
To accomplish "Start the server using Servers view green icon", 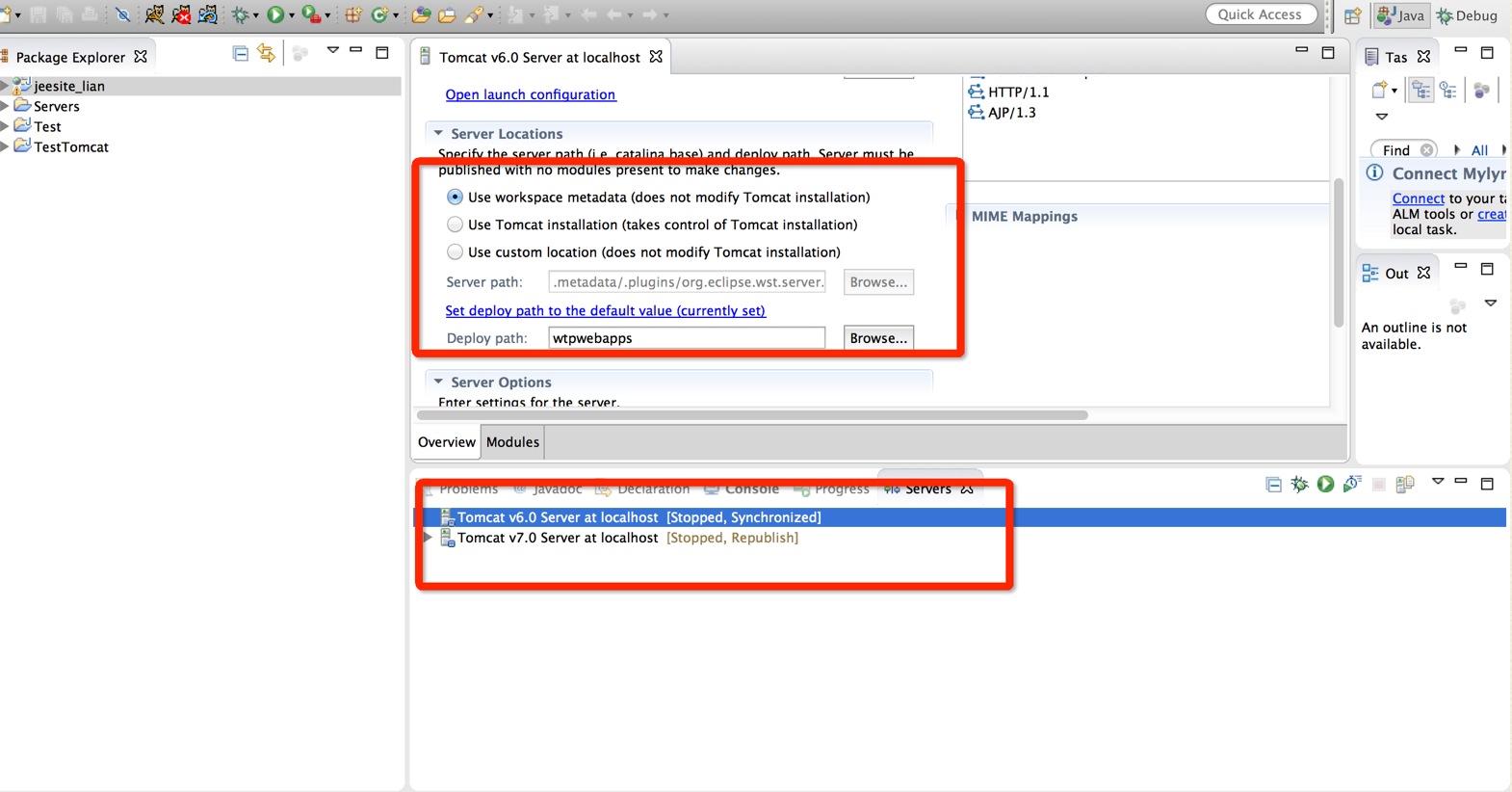I will (1325, 484).
